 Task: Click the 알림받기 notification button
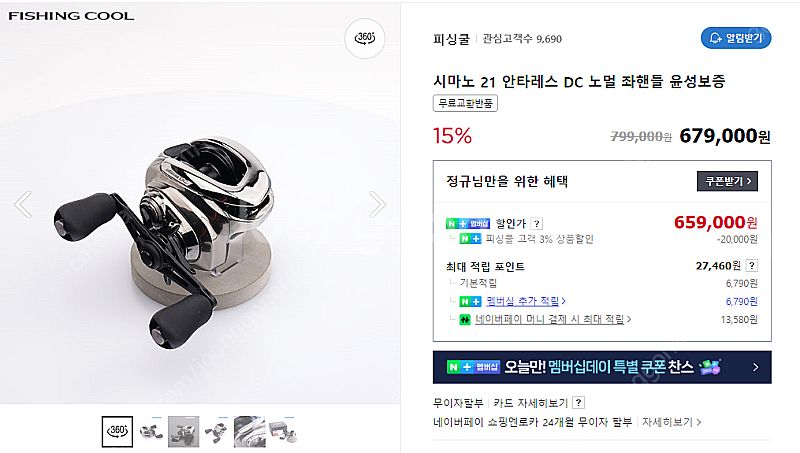click(736, 38)
